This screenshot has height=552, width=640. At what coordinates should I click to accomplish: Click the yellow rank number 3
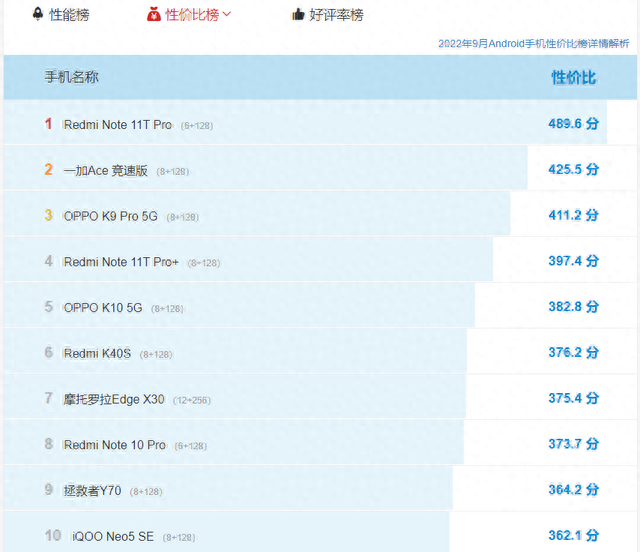point(49,215)
